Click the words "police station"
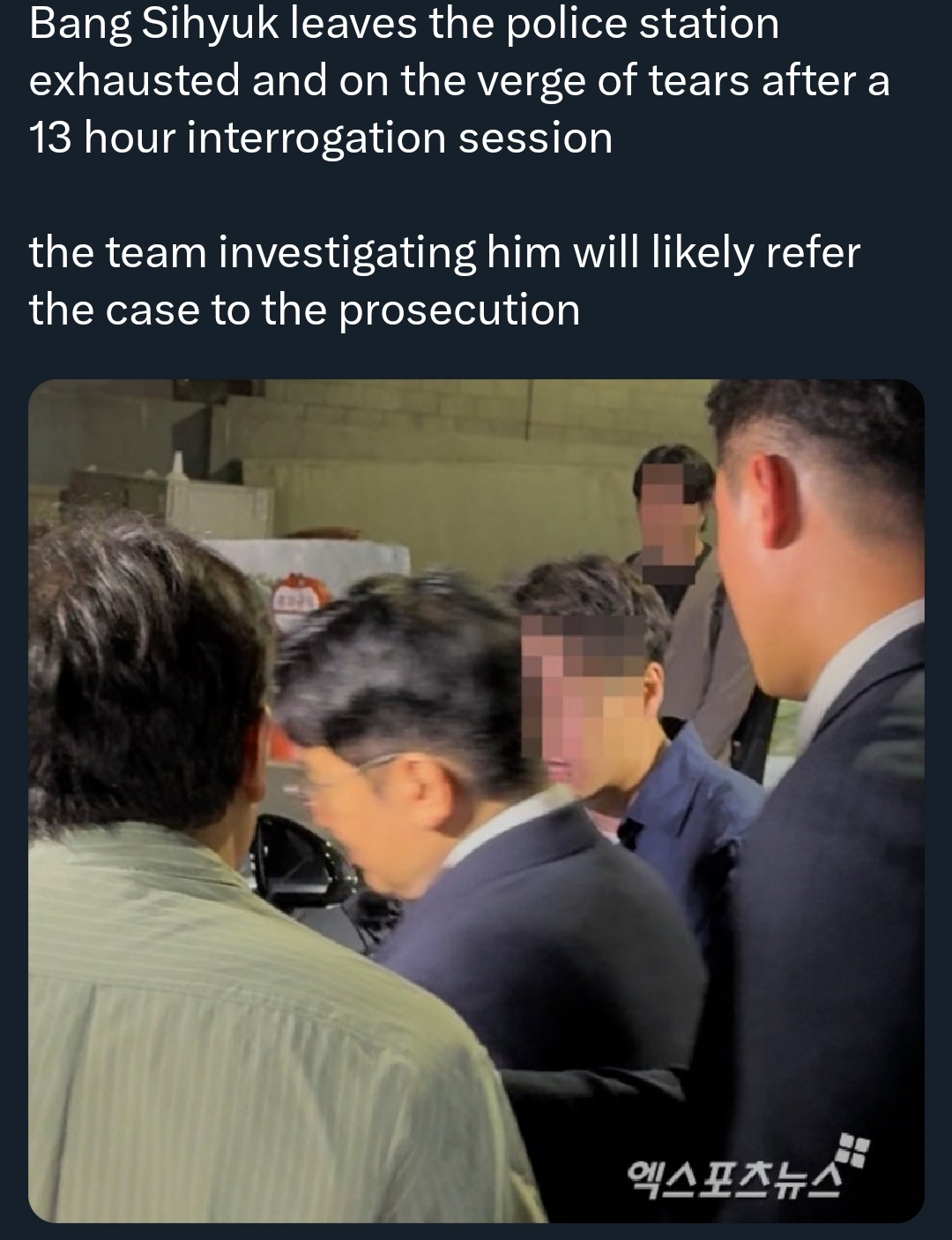The height and width of the screenshot is (1240, 952). [643, 23]
